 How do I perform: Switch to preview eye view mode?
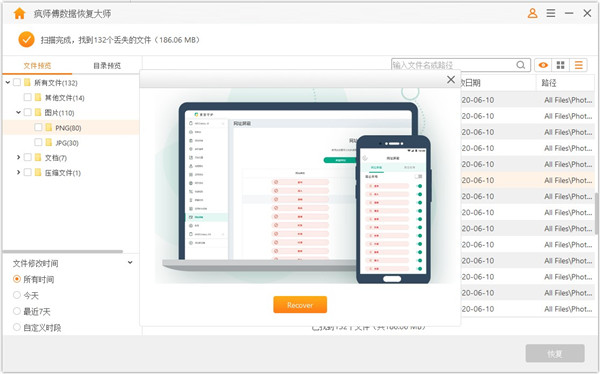pos(543,65)
